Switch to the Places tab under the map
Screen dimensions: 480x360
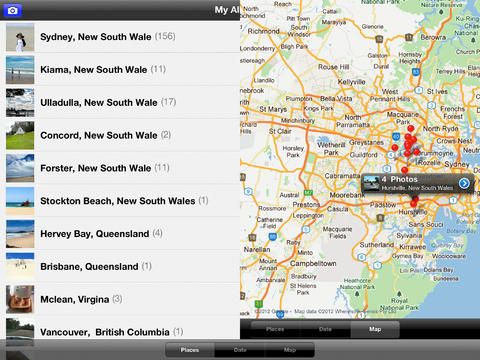[275, 329]
